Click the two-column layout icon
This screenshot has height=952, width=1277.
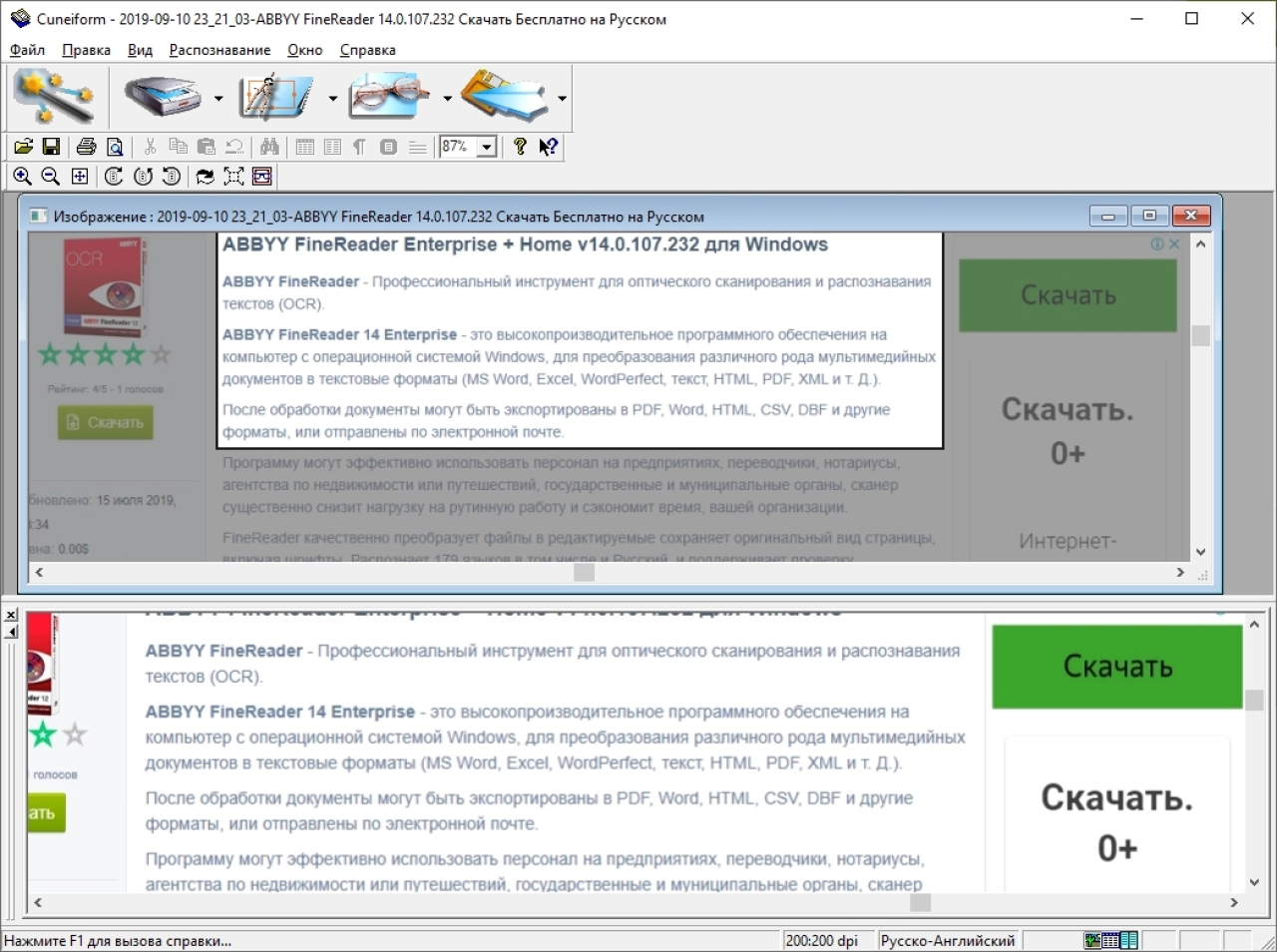click(332, 147)
